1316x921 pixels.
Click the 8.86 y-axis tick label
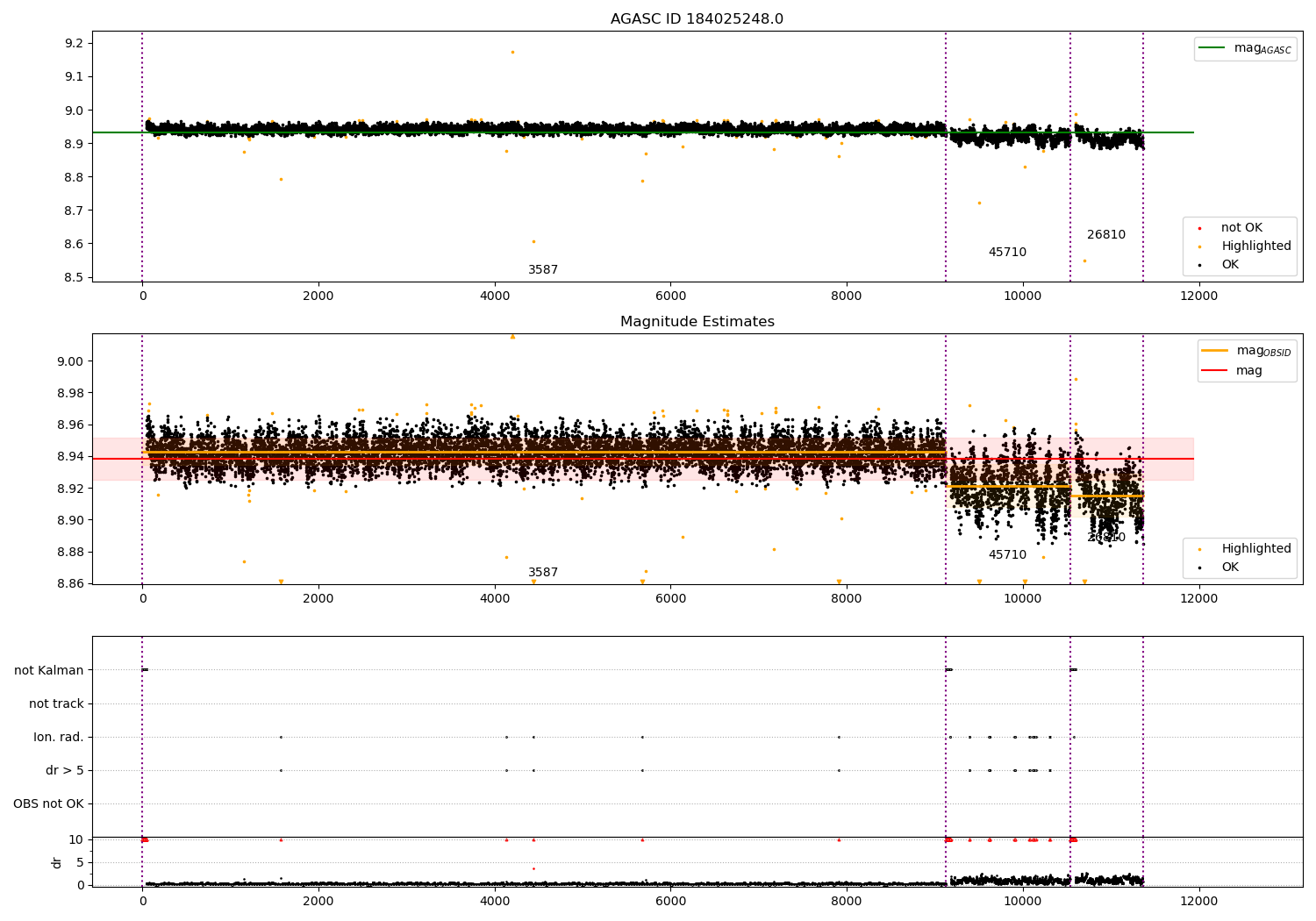tap(71, 583)
